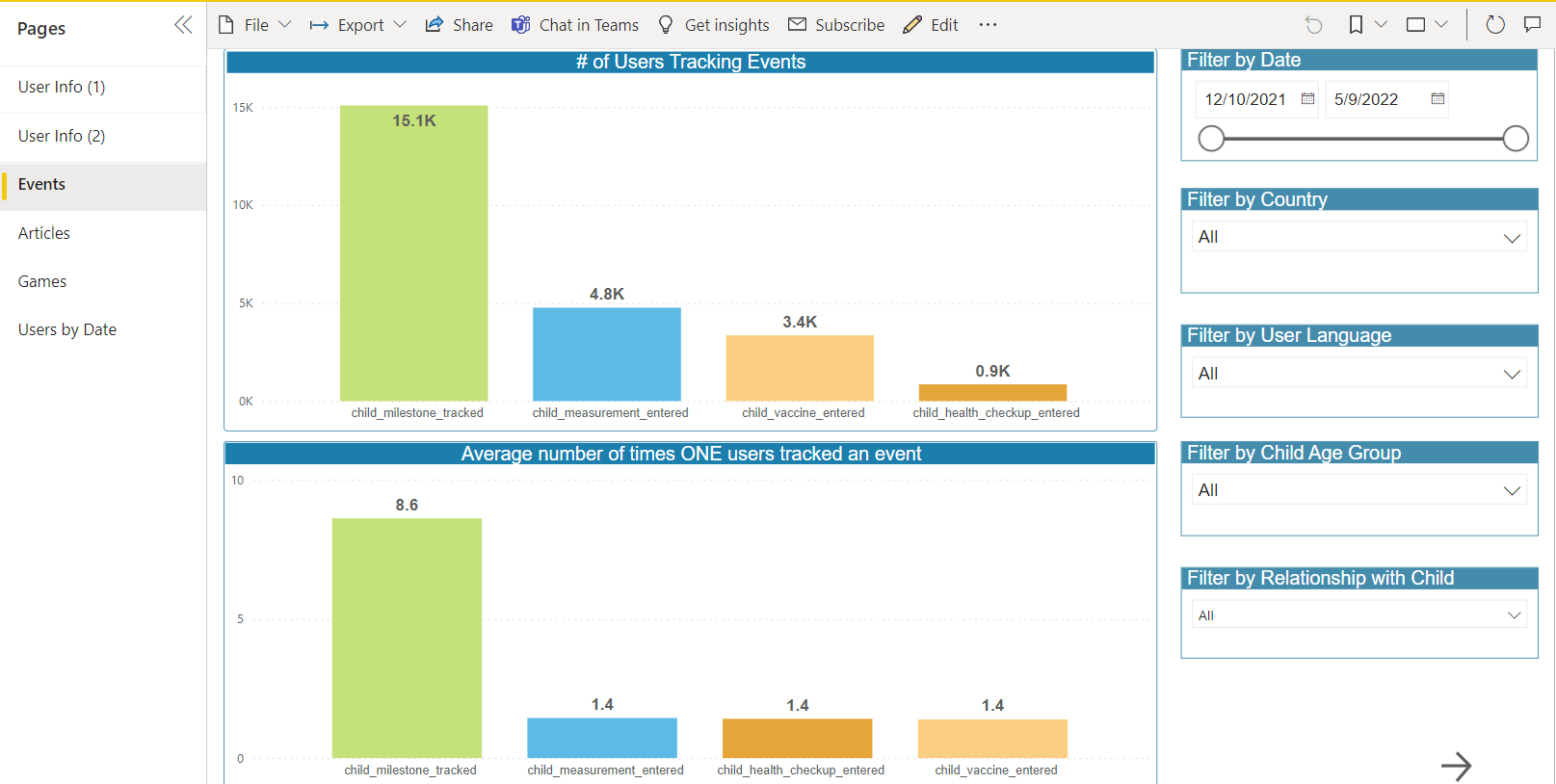Switch to the Games page

coord(103,282)
